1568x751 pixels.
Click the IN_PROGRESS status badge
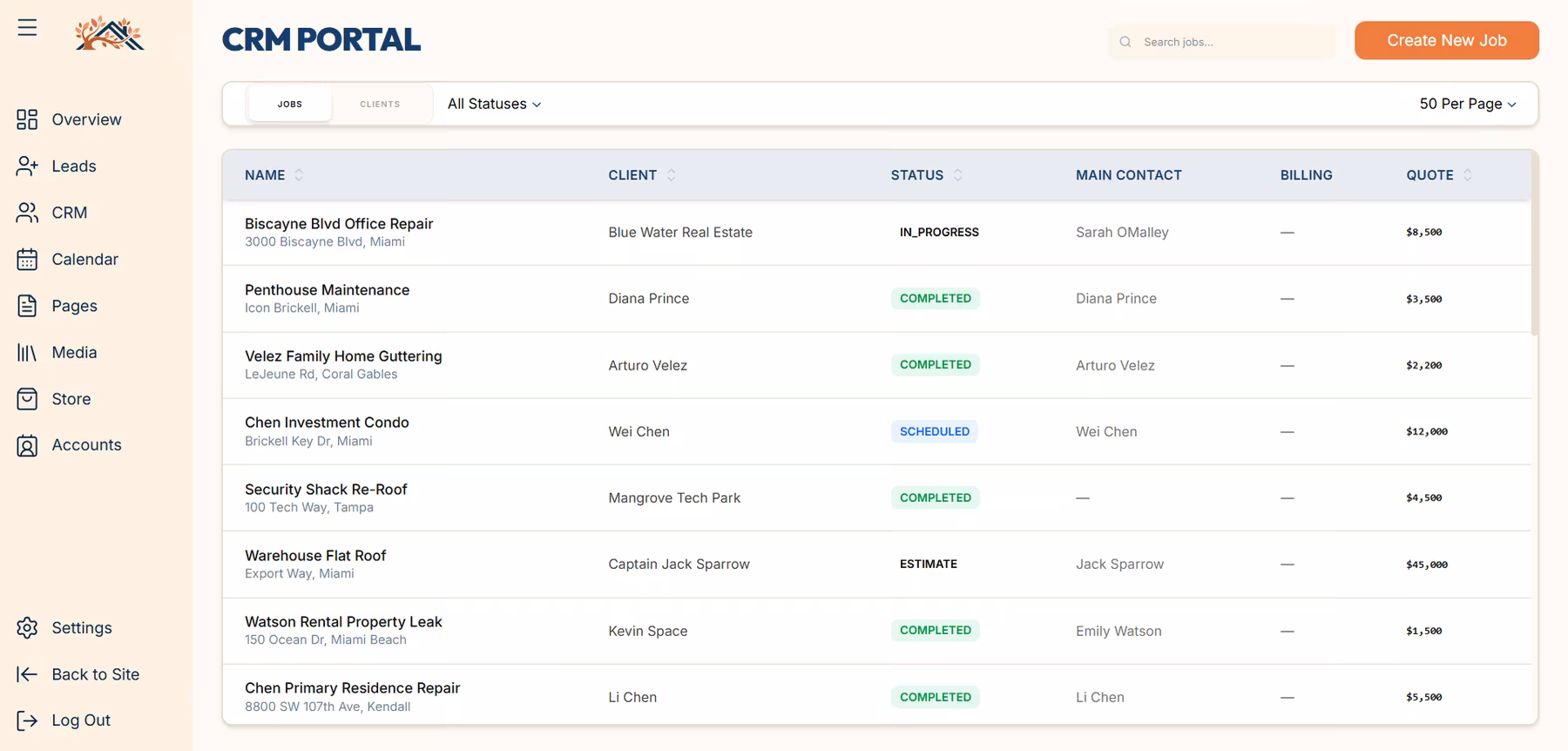(939, 233)
